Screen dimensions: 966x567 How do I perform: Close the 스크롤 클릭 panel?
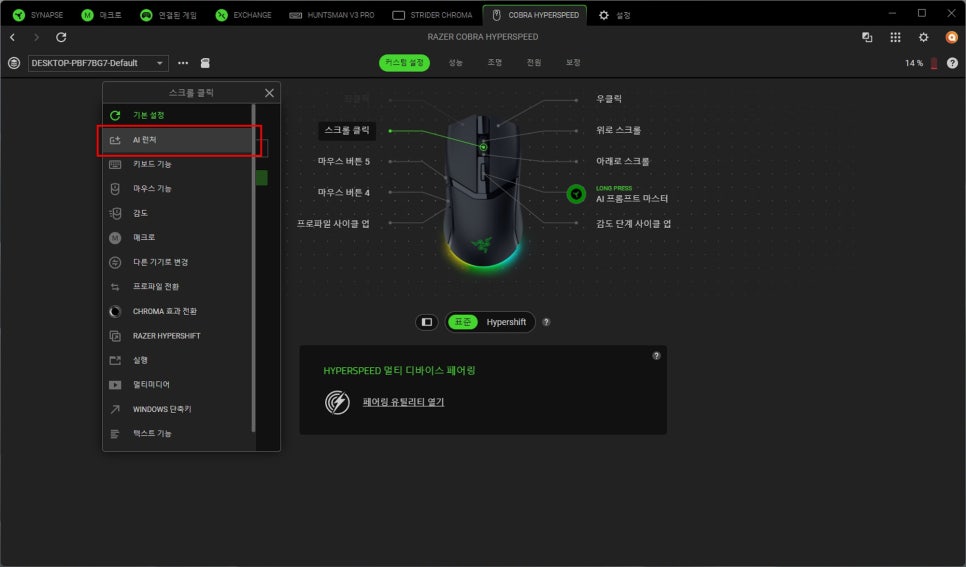pos(269,93)
